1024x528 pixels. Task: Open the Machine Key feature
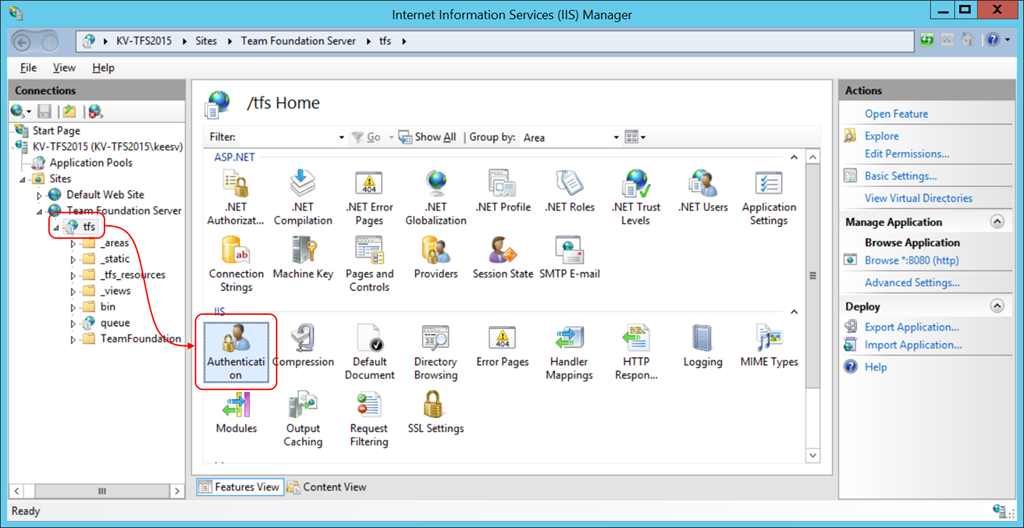[303, 257]
